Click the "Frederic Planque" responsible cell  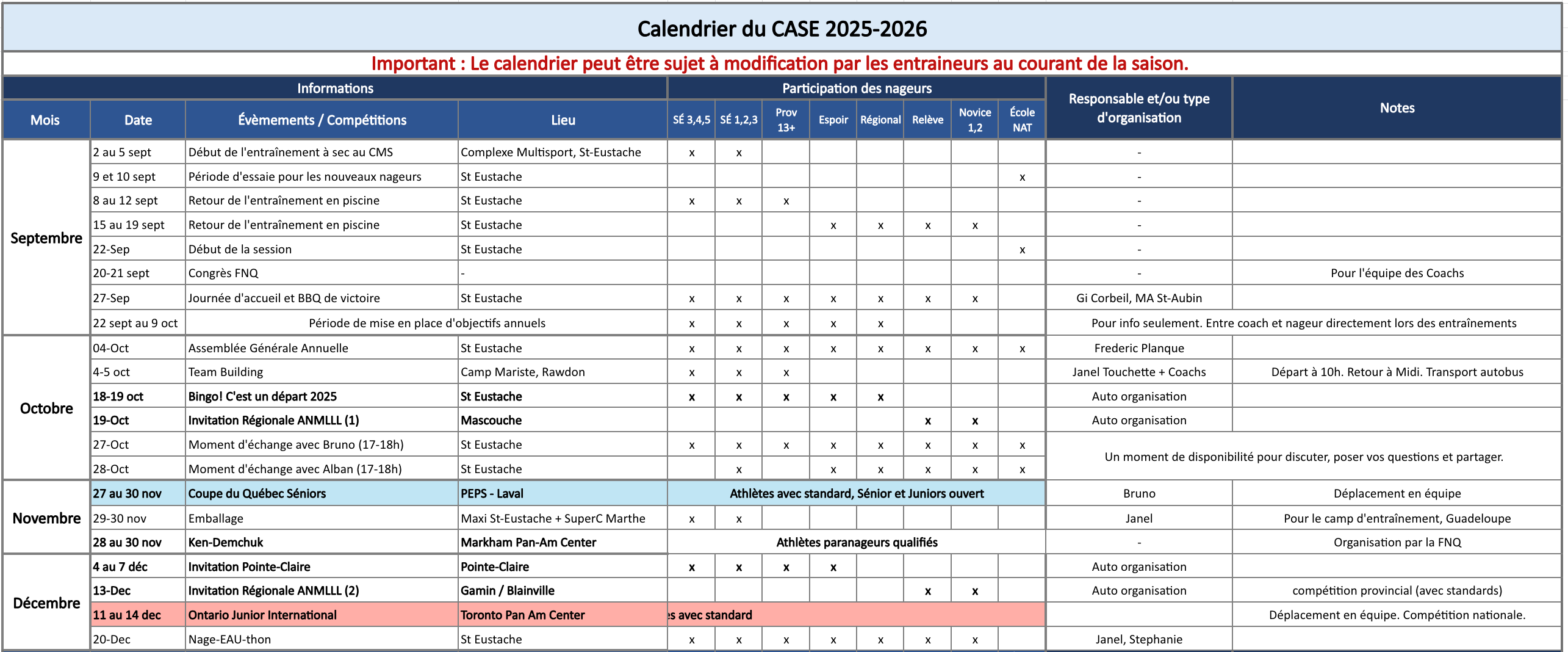(1138, 348)
